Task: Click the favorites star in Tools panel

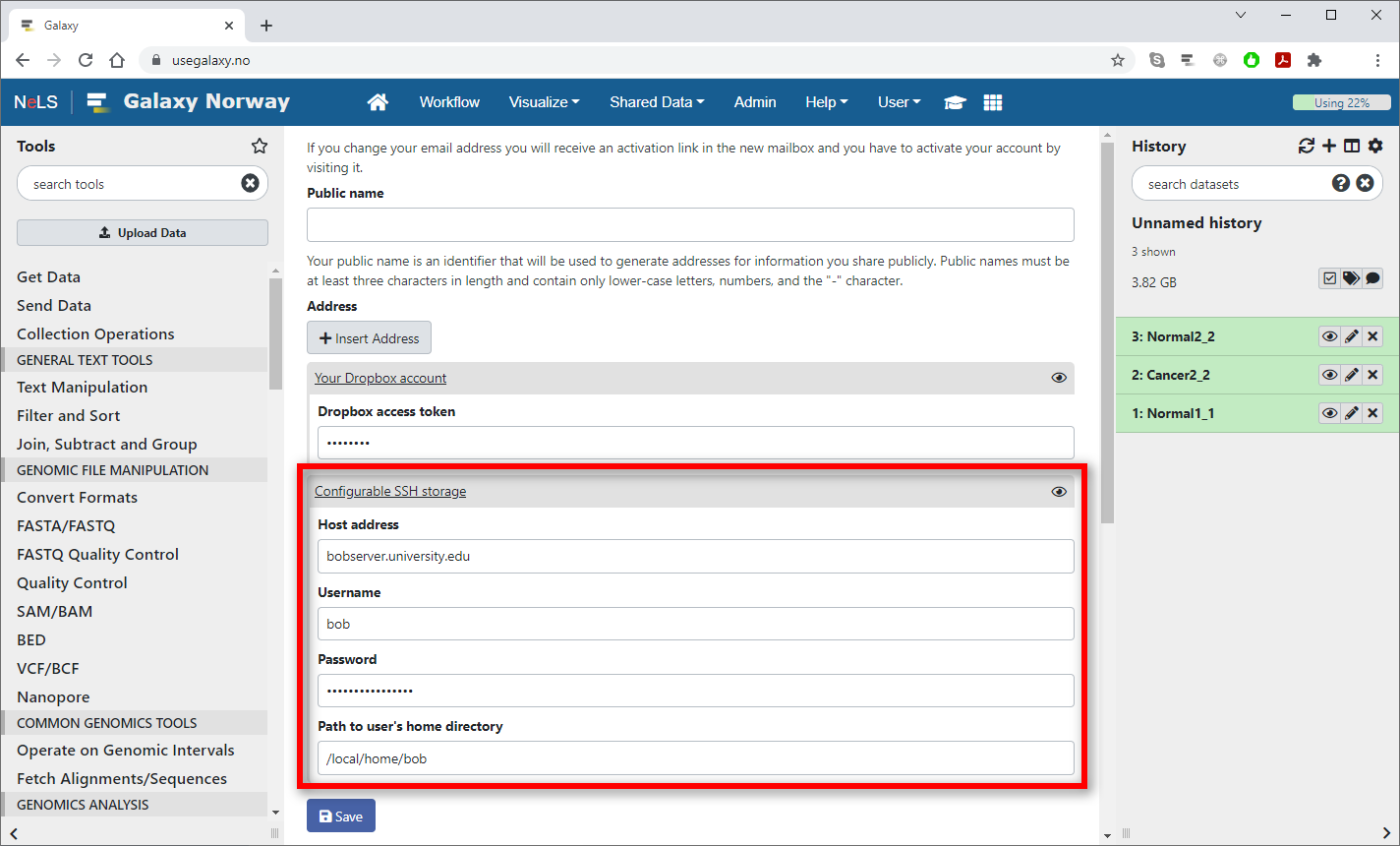Action: (x=260, y=146)
